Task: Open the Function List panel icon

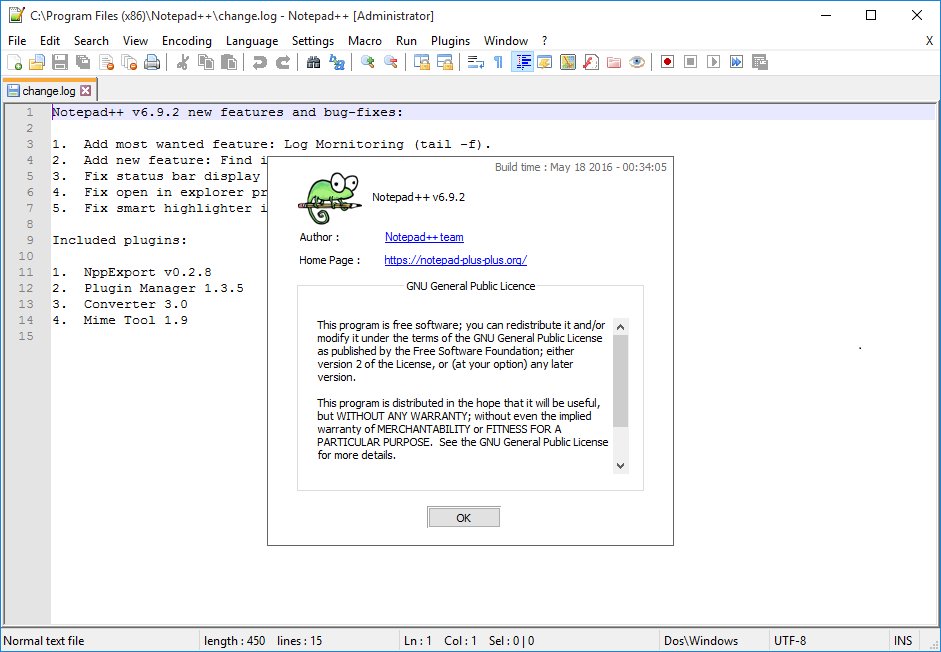Action: (591, 62)
